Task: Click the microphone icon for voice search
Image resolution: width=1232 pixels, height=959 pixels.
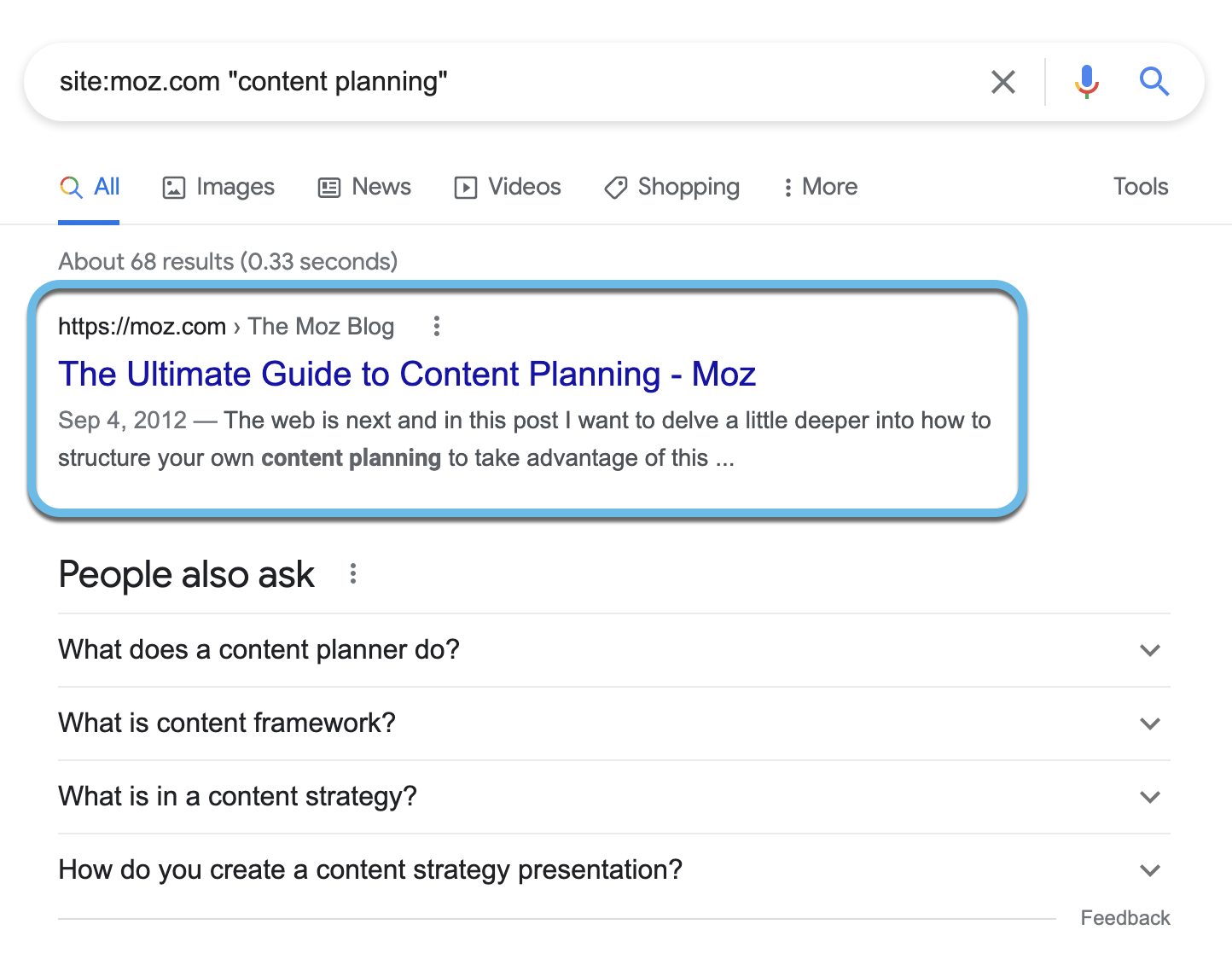Action: (x=1086, y=82)
